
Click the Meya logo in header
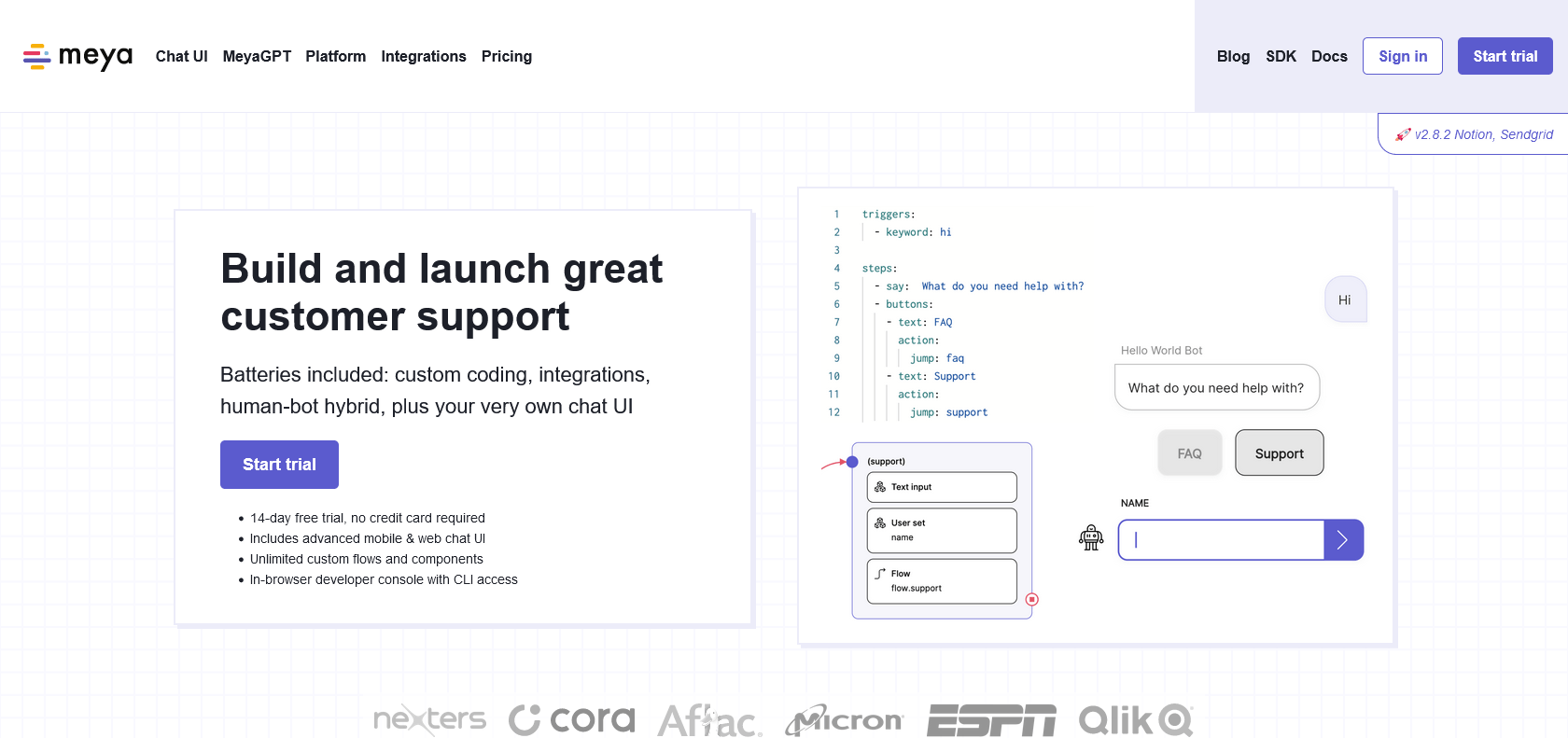(77, 56)
